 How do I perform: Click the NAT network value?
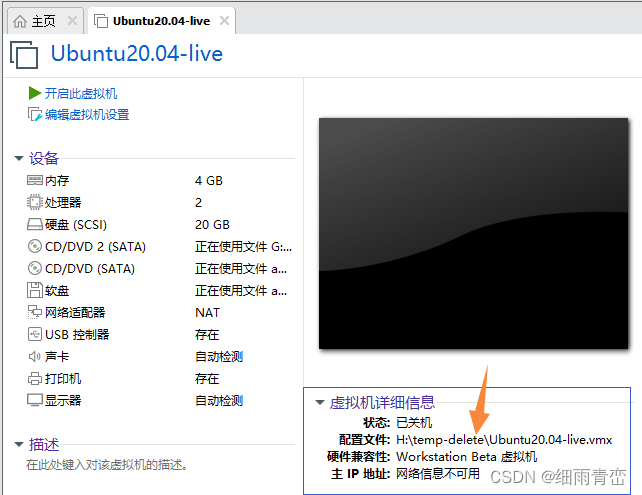[207, 313]
